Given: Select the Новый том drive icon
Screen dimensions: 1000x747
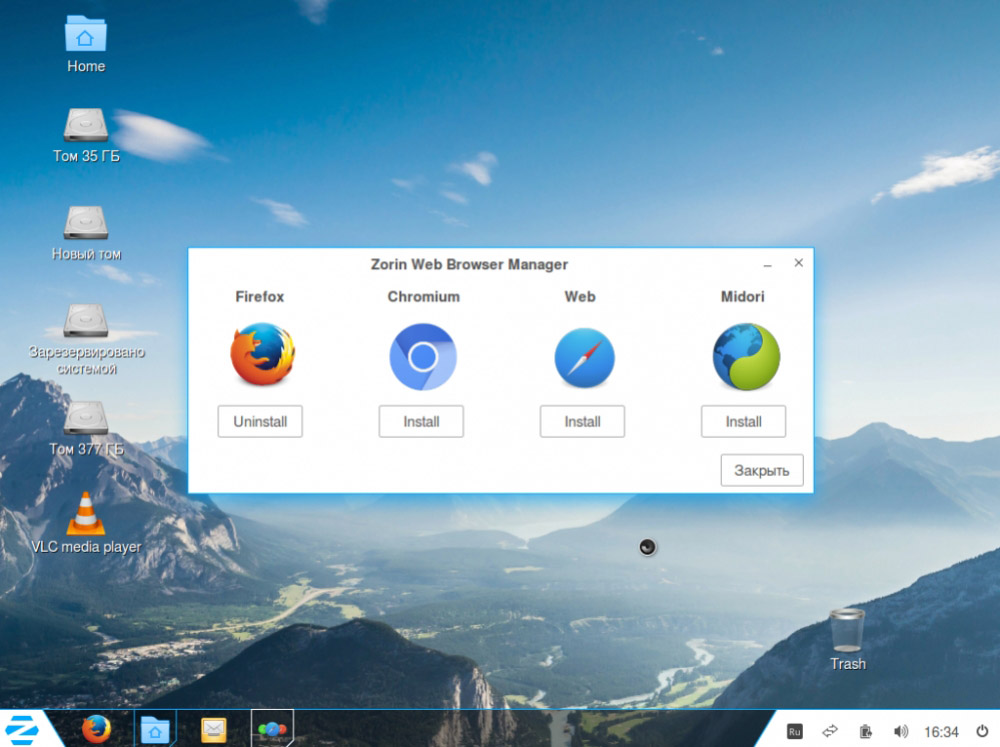Looking at the screenshot, I should (86, 233).
